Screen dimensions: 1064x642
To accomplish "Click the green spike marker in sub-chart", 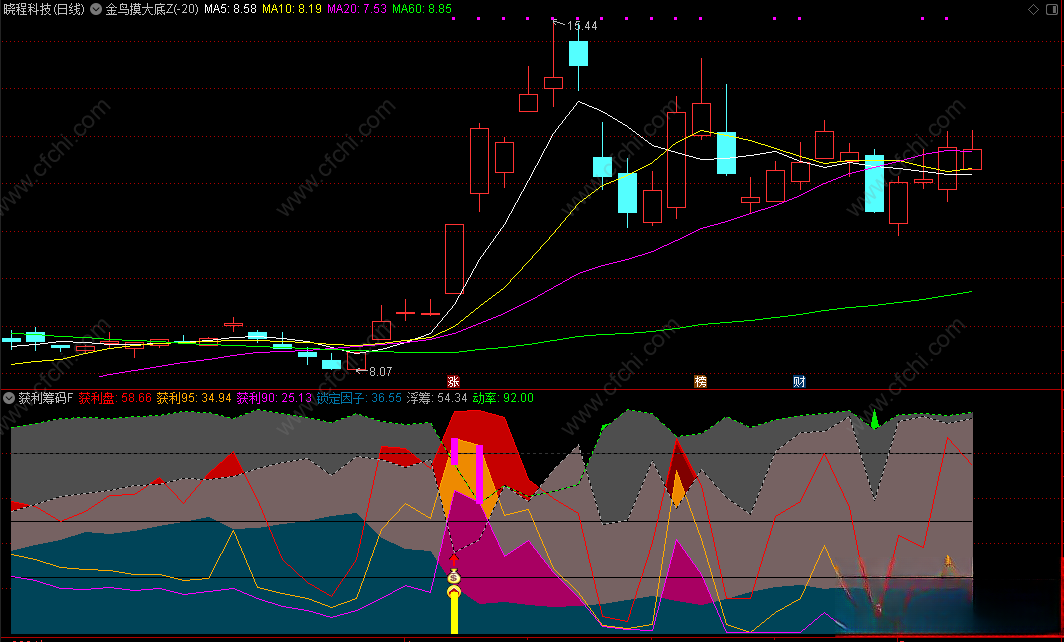I will click(875, 419).
